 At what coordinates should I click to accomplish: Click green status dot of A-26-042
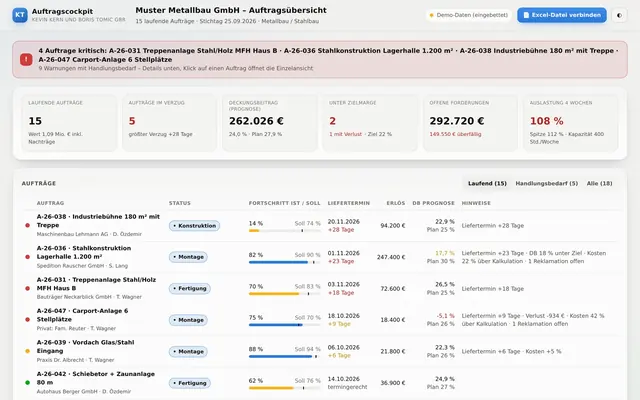(28, 383)
